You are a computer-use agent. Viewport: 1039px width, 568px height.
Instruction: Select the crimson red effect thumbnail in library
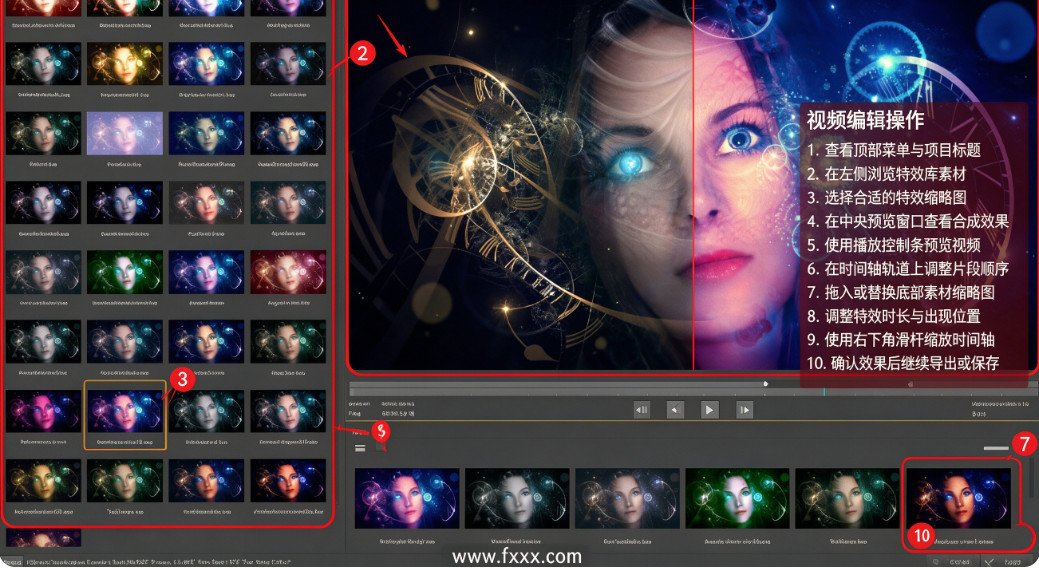click(288, 272)
